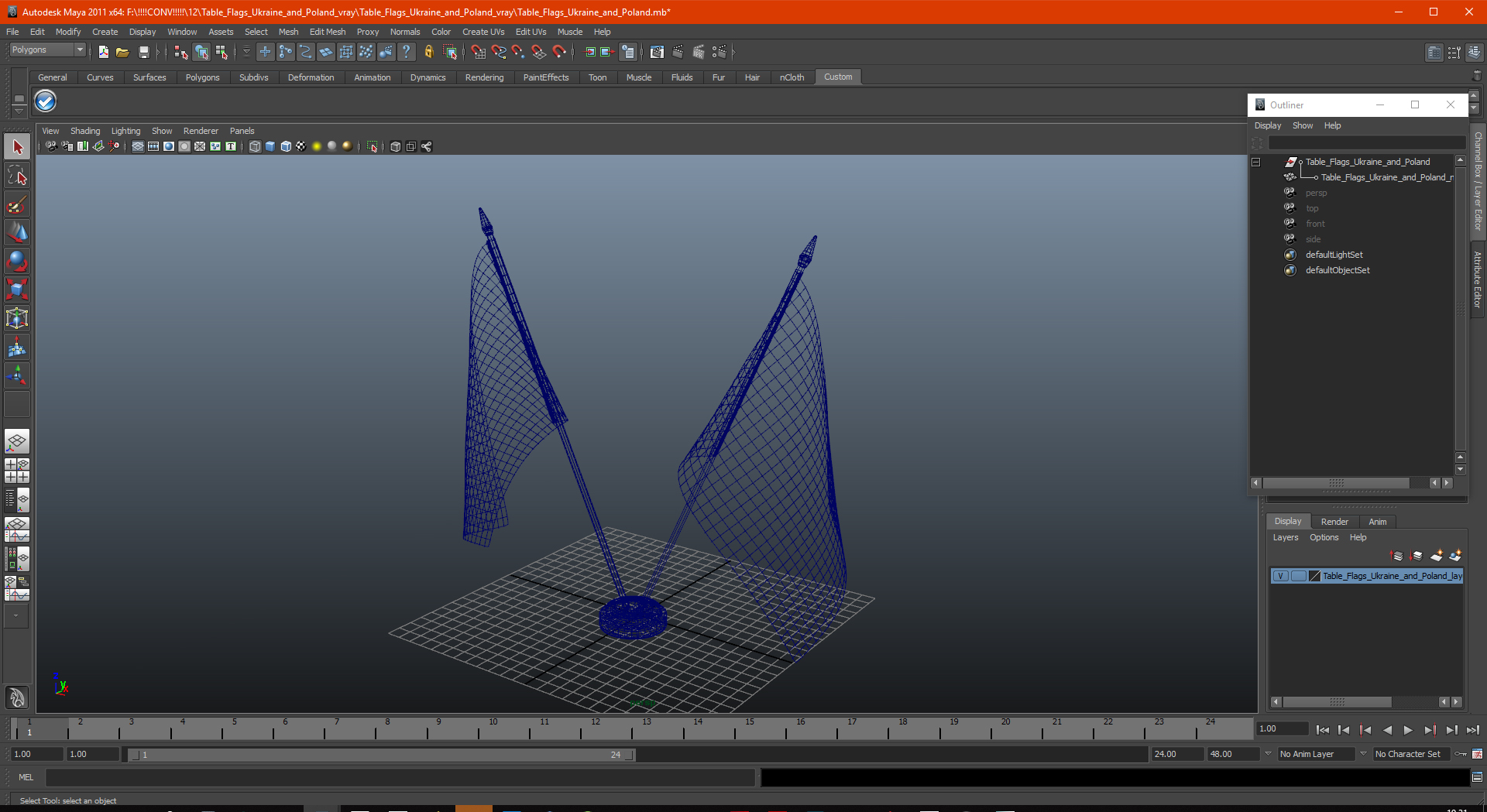The width and height of the screenshot is (1487, 812).
Task: Click the MEL command line input
Action: (400, 777)
